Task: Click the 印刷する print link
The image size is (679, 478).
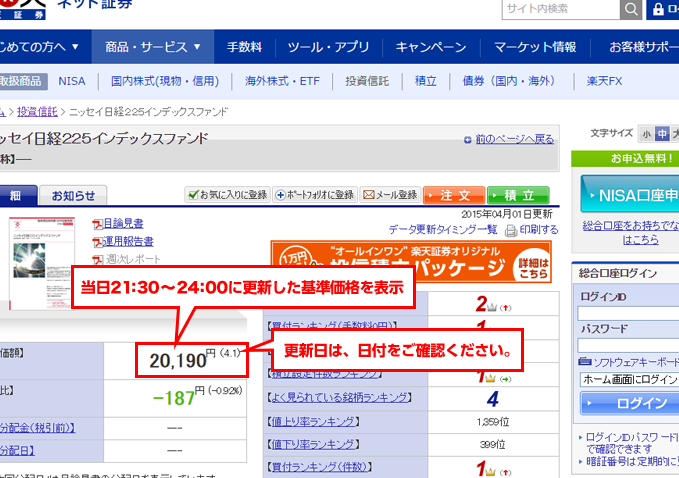Action: [539, 229]
